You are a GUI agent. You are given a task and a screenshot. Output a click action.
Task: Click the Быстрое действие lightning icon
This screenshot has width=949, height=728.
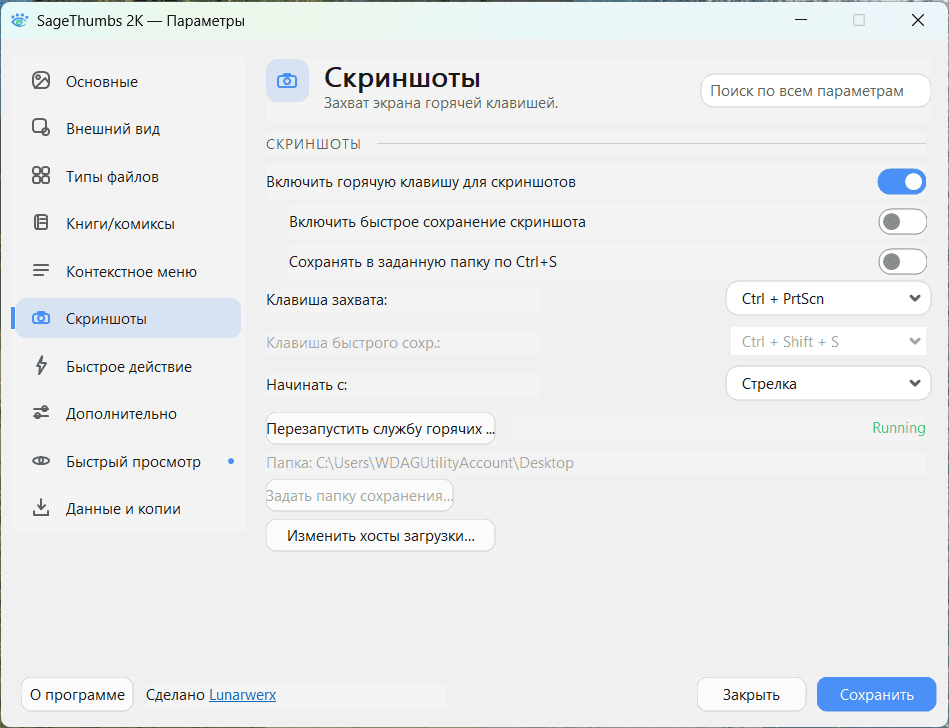point(41,366)
